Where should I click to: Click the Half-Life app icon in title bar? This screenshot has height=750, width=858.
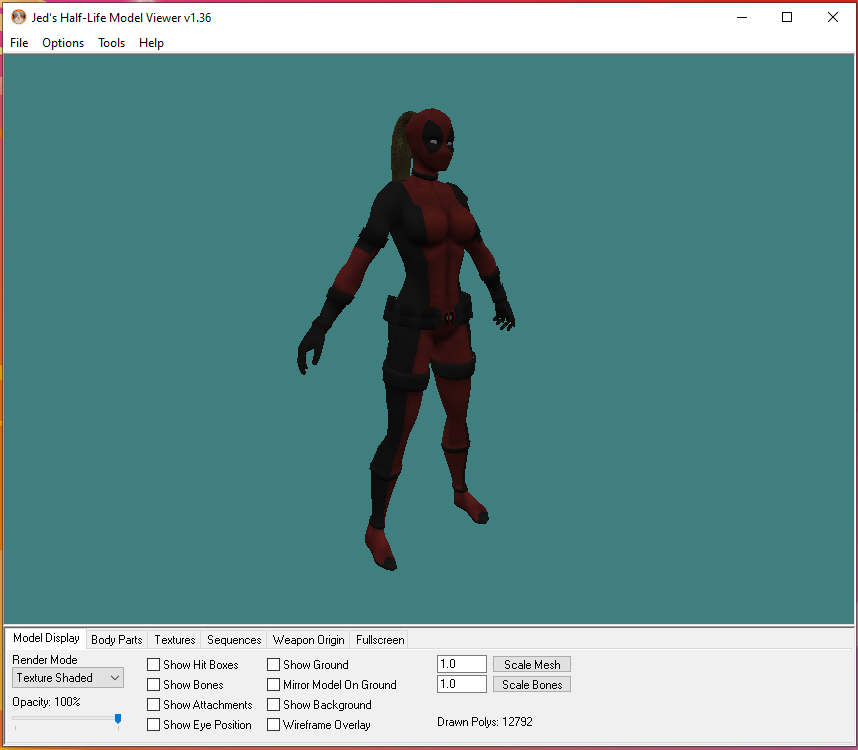(x=19, y=18)
